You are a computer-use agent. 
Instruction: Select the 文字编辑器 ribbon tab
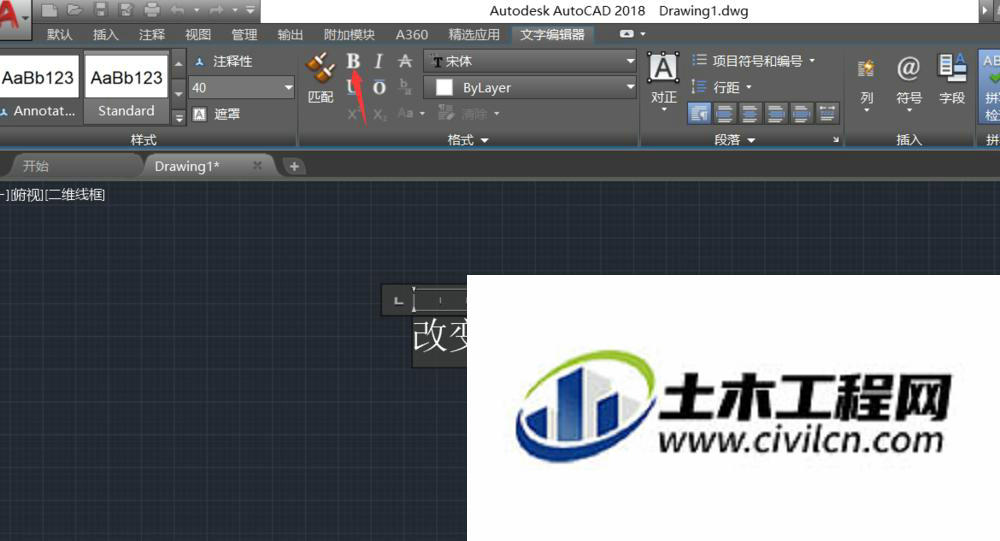(552, 34)
